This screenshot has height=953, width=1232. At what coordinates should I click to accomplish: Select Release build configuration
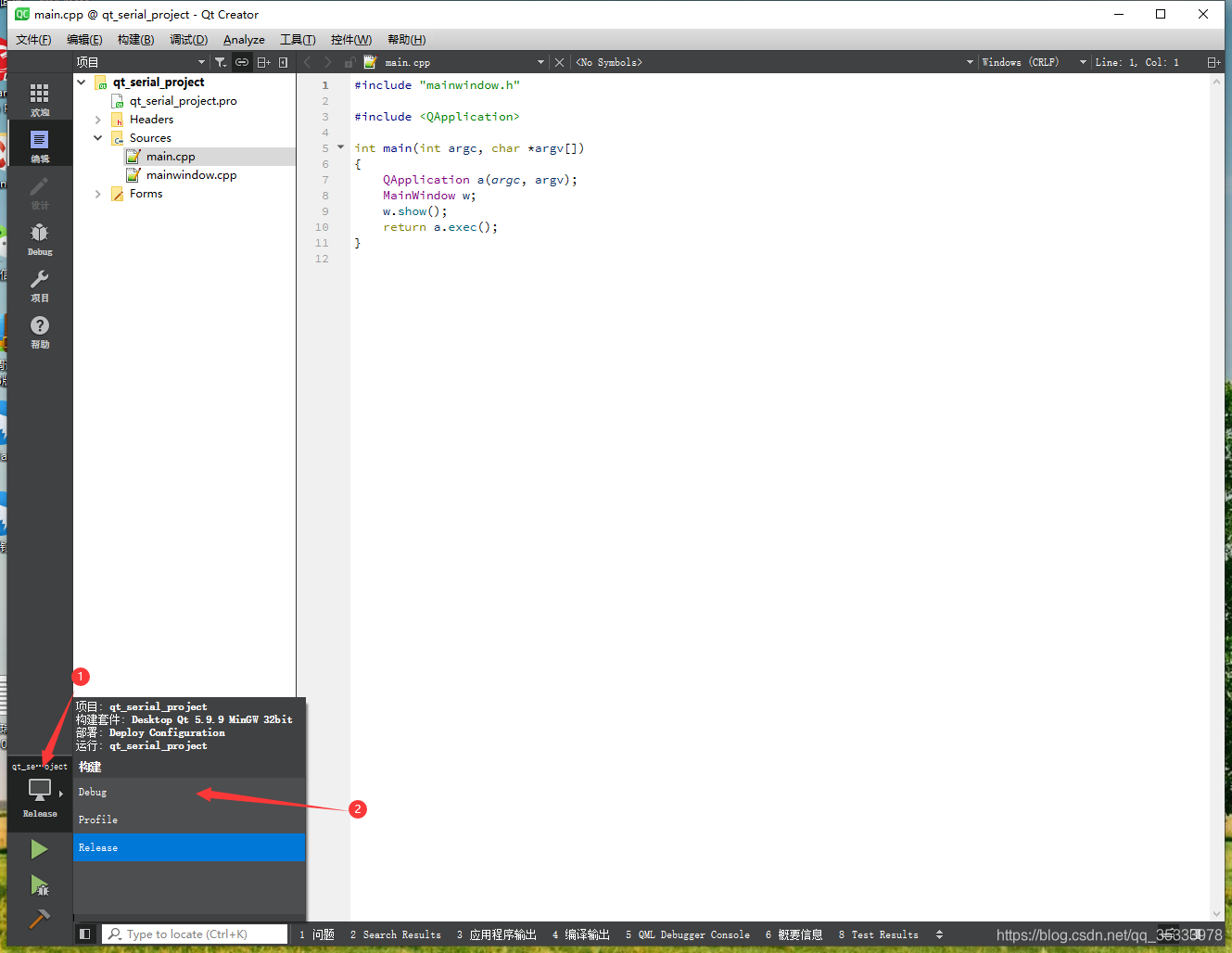pyautogui.click(x=189, y=847)
